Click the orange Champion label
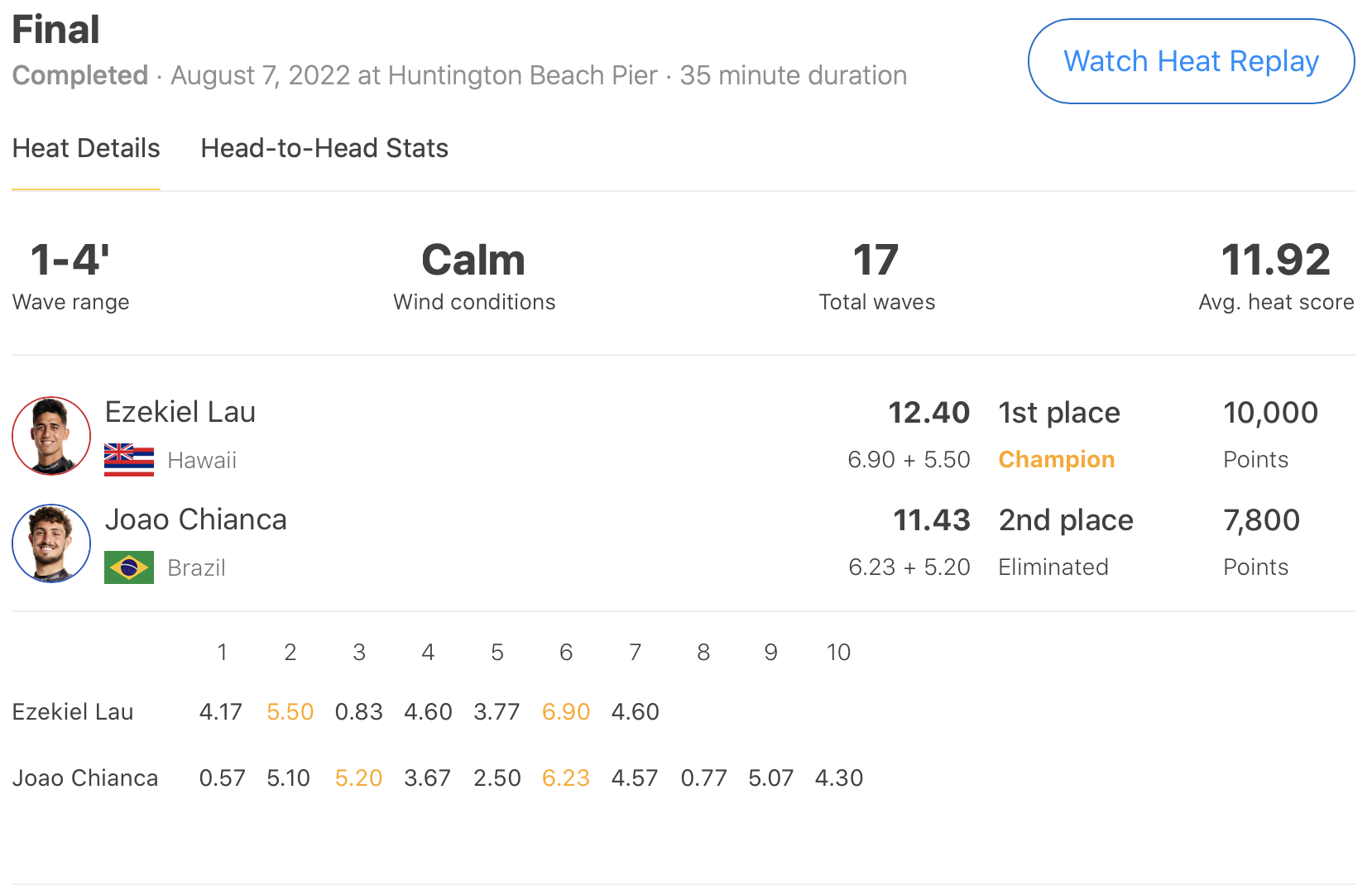 click(x=1056, y=459)
